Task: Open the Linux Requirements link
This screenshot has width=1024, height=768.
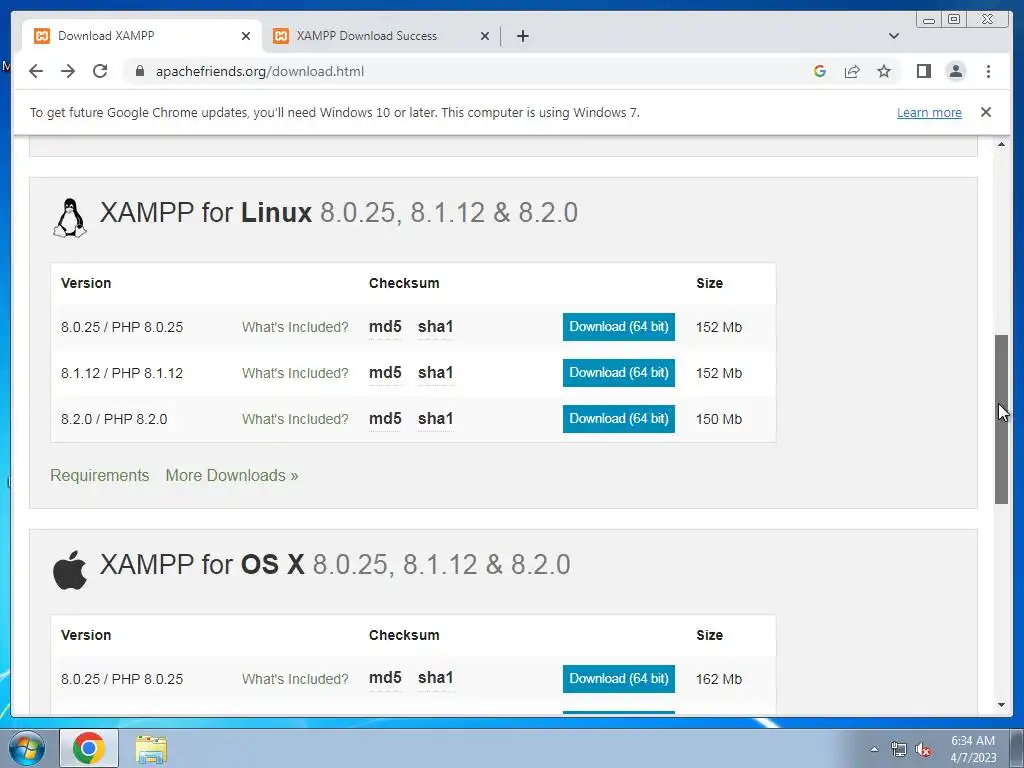Action: click(99, 475)
